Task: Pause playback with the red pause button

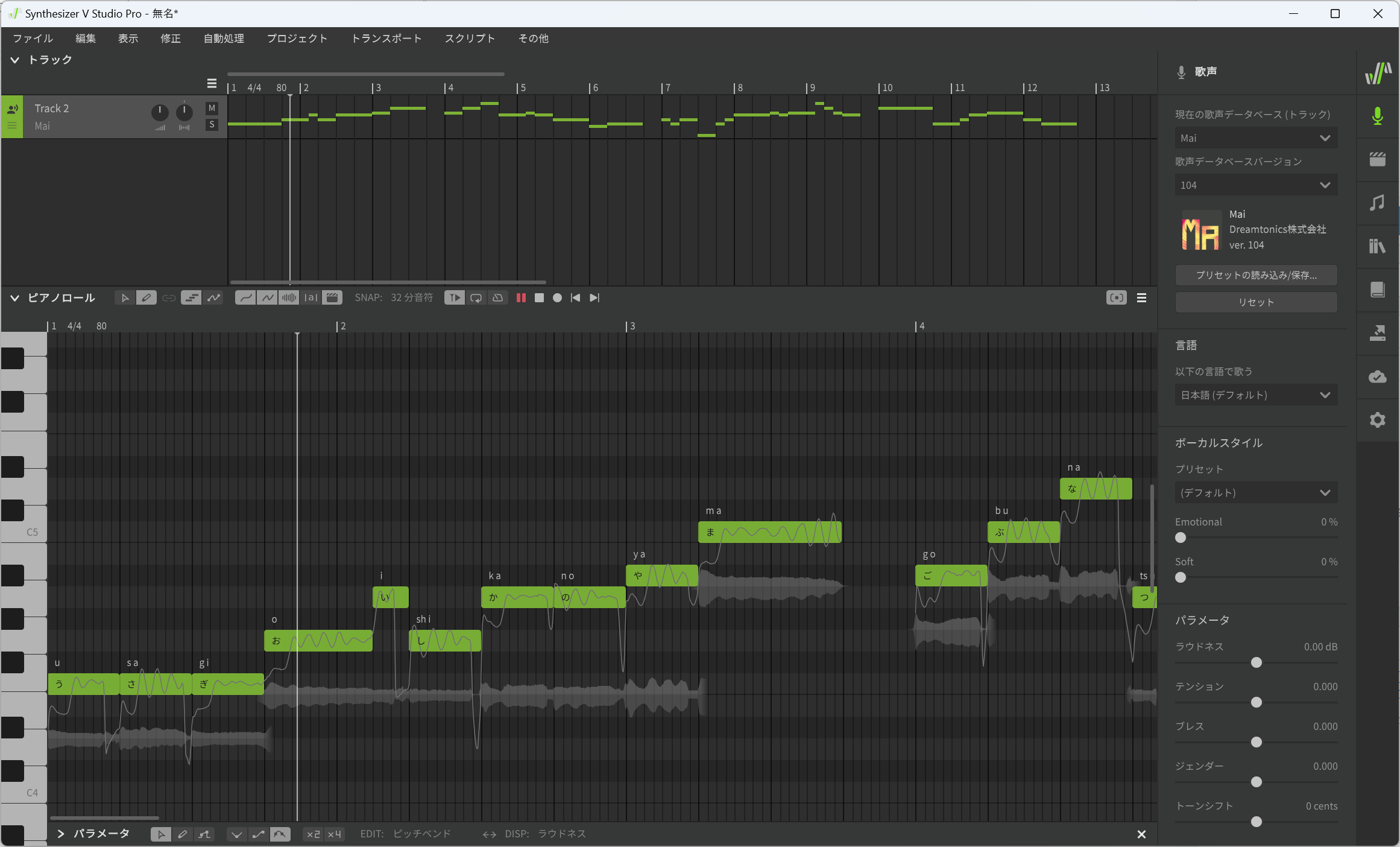Action: 522,298
